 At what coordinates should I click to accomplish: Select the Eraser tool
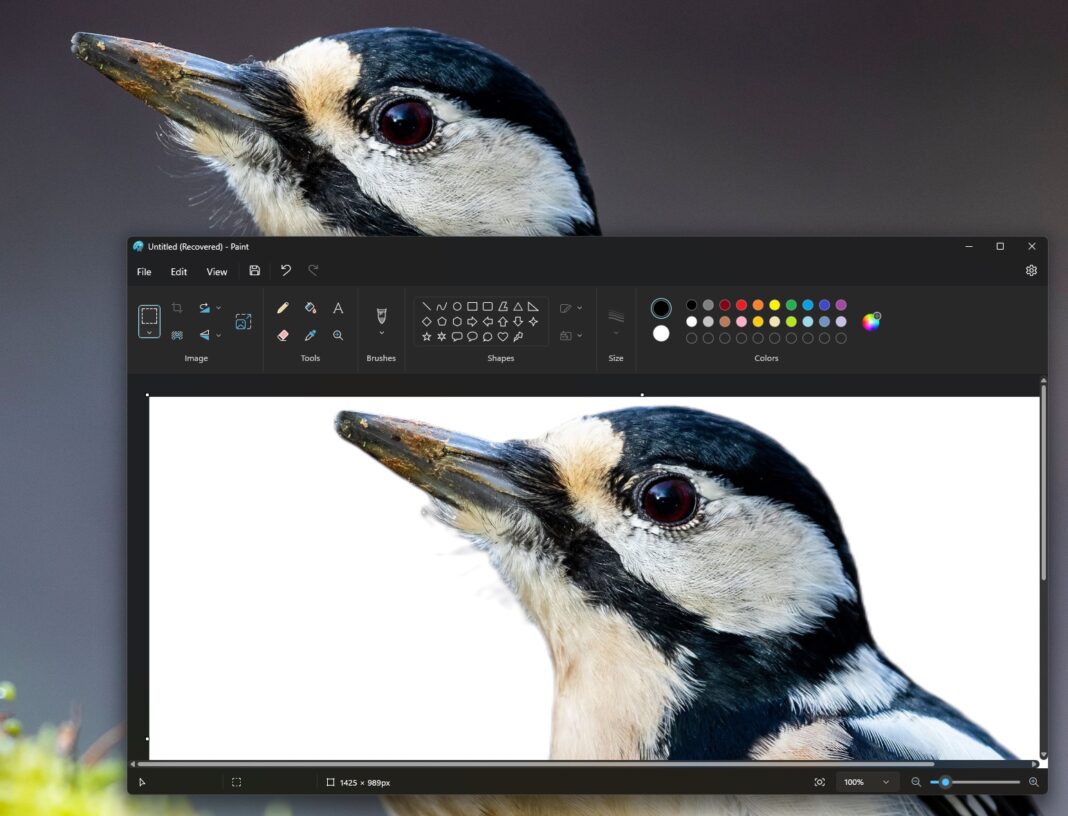(283, 335)
